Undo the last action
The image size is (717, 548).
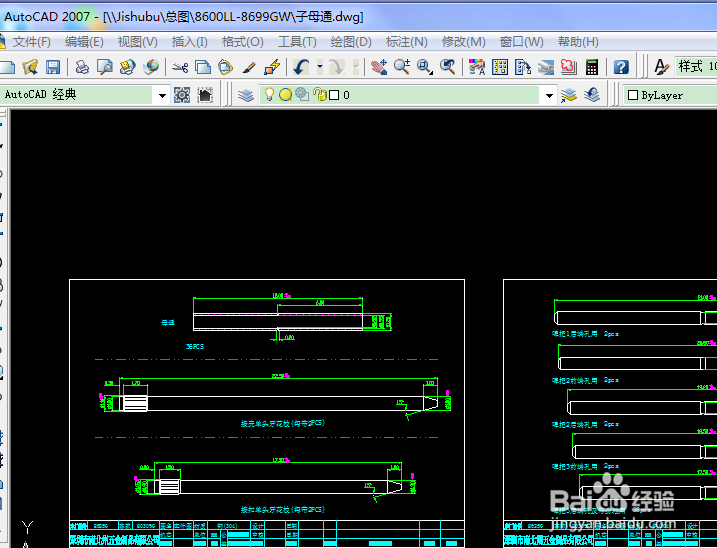(x=301, y=67)
